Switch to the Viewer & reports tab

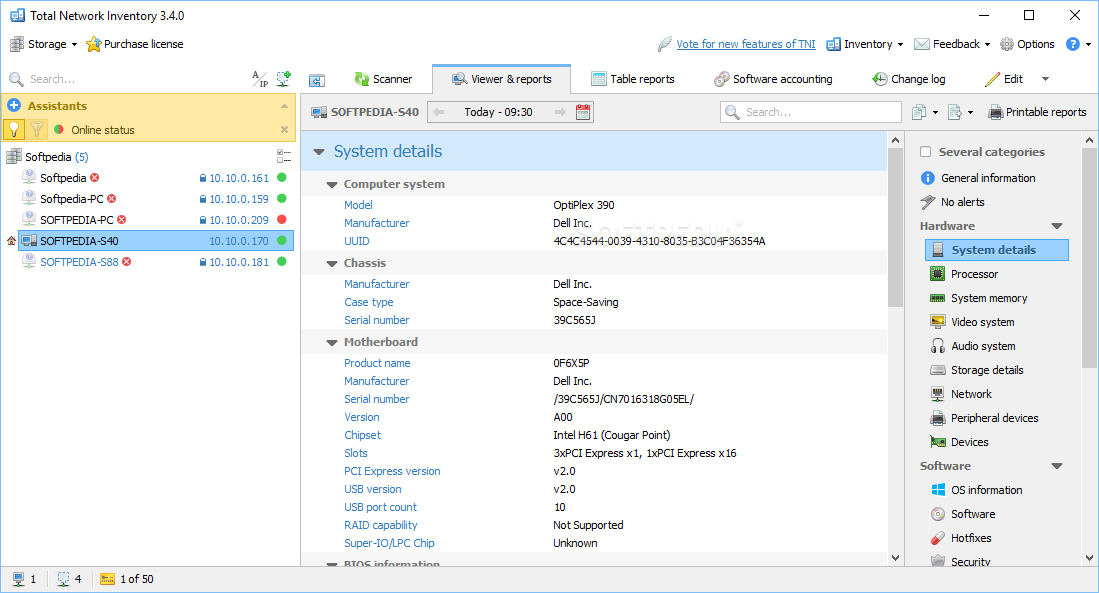pyautogui.click(x=502, y=79)
